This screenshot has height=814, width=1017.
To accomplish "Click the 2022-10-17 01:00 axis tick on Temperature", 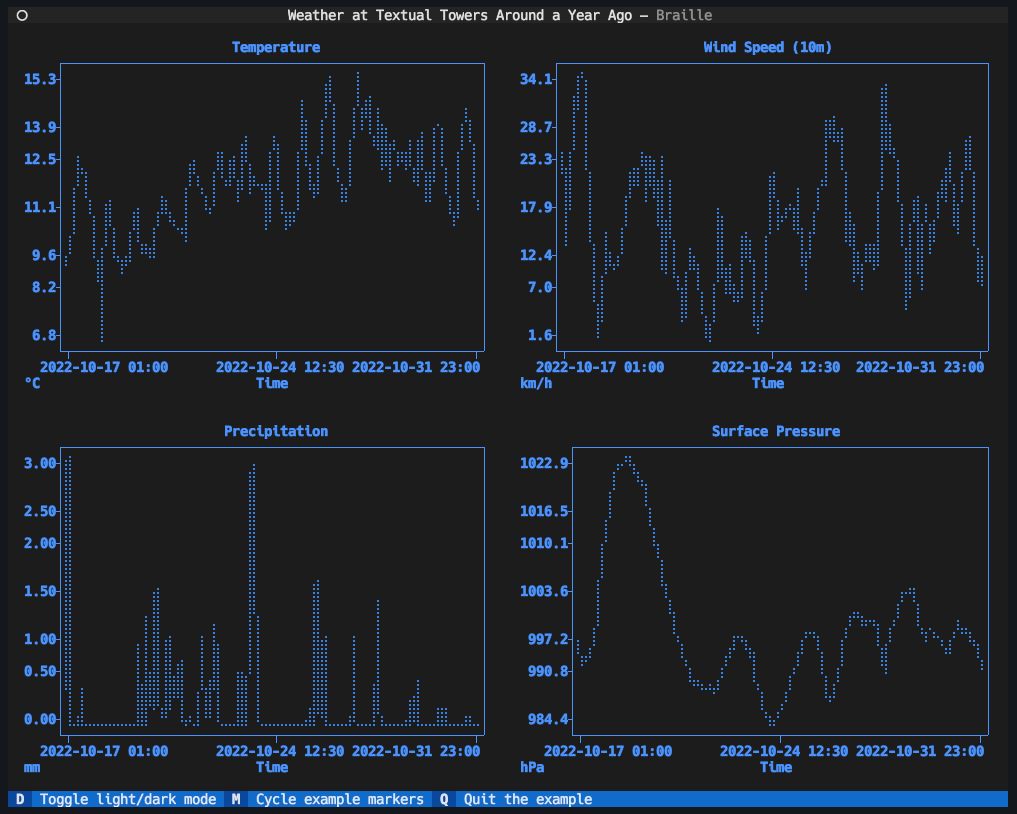I will [x=105, y=367].
